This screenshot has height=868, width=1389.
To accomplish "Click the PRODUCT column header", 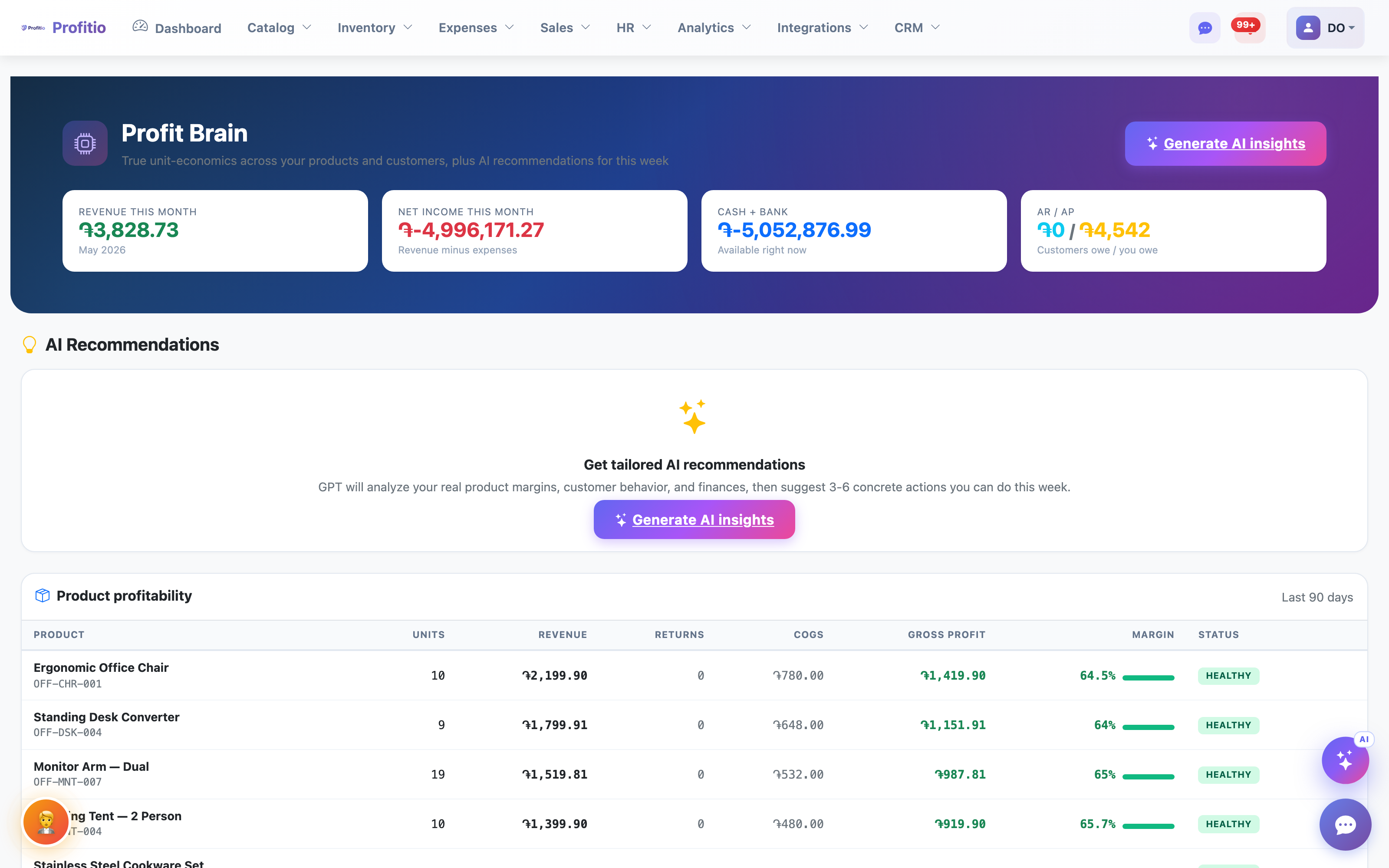I will click(x=59, y=635).
